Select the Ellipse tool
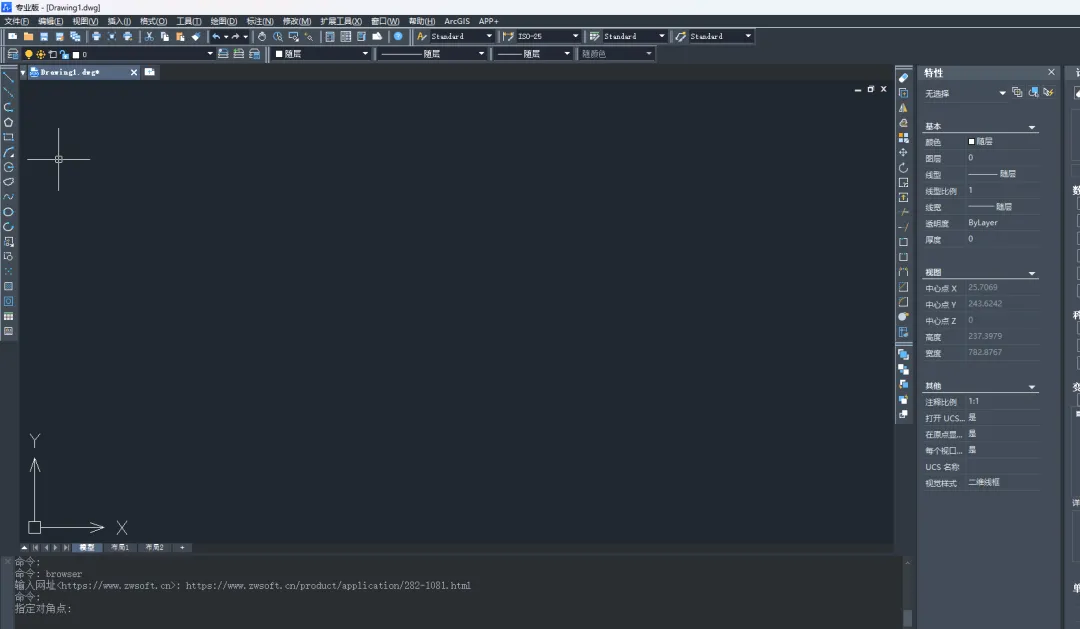 [8, 212]
